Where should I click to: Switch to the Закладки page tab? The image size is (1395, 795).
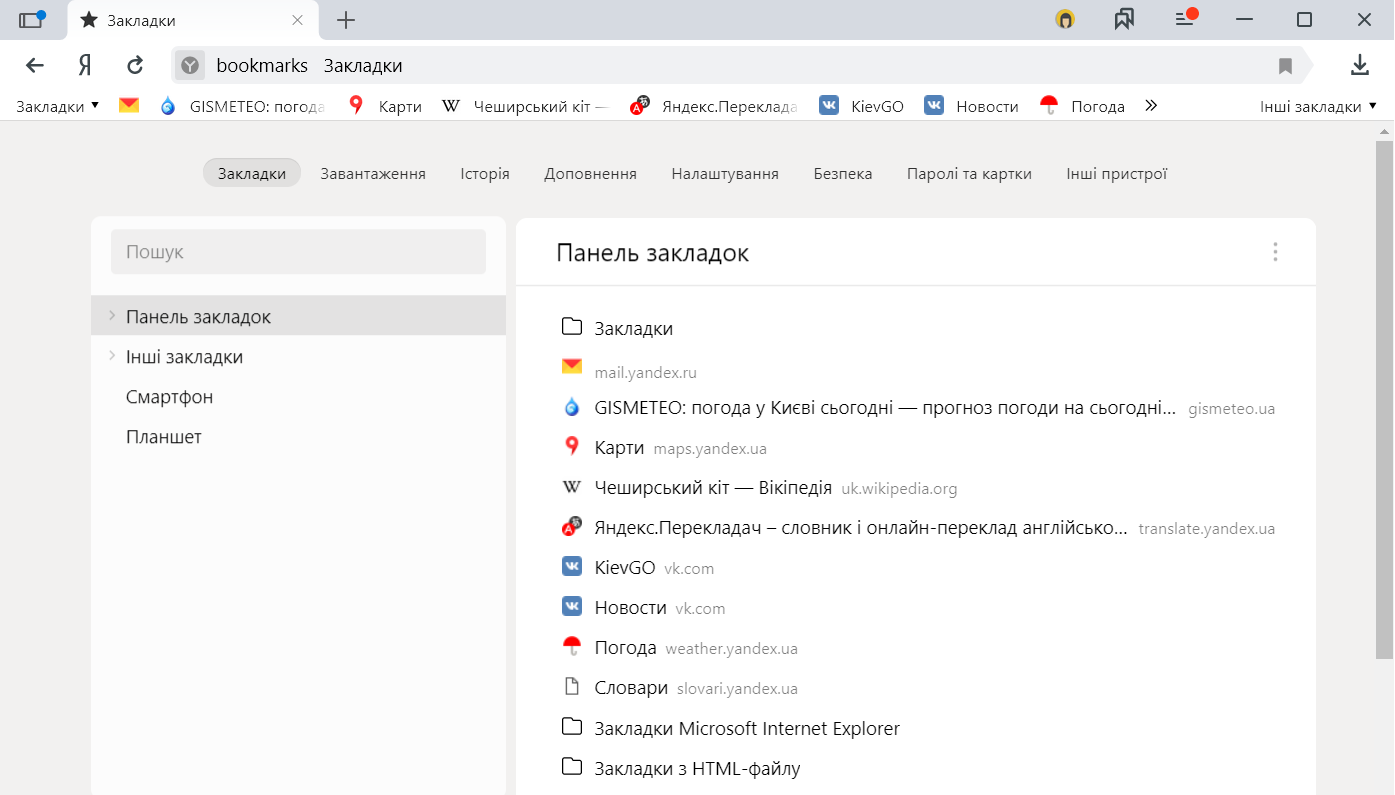click(252, 173)
